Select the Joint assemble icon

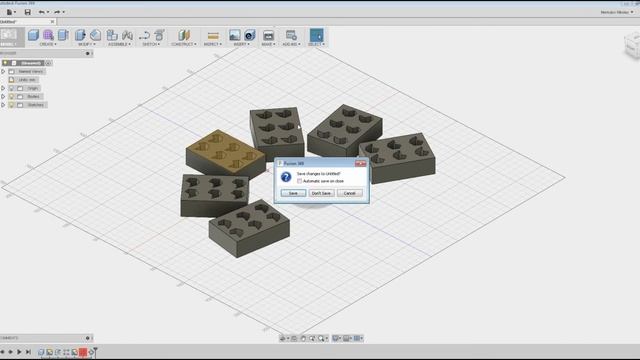click(x=127, y=35)
